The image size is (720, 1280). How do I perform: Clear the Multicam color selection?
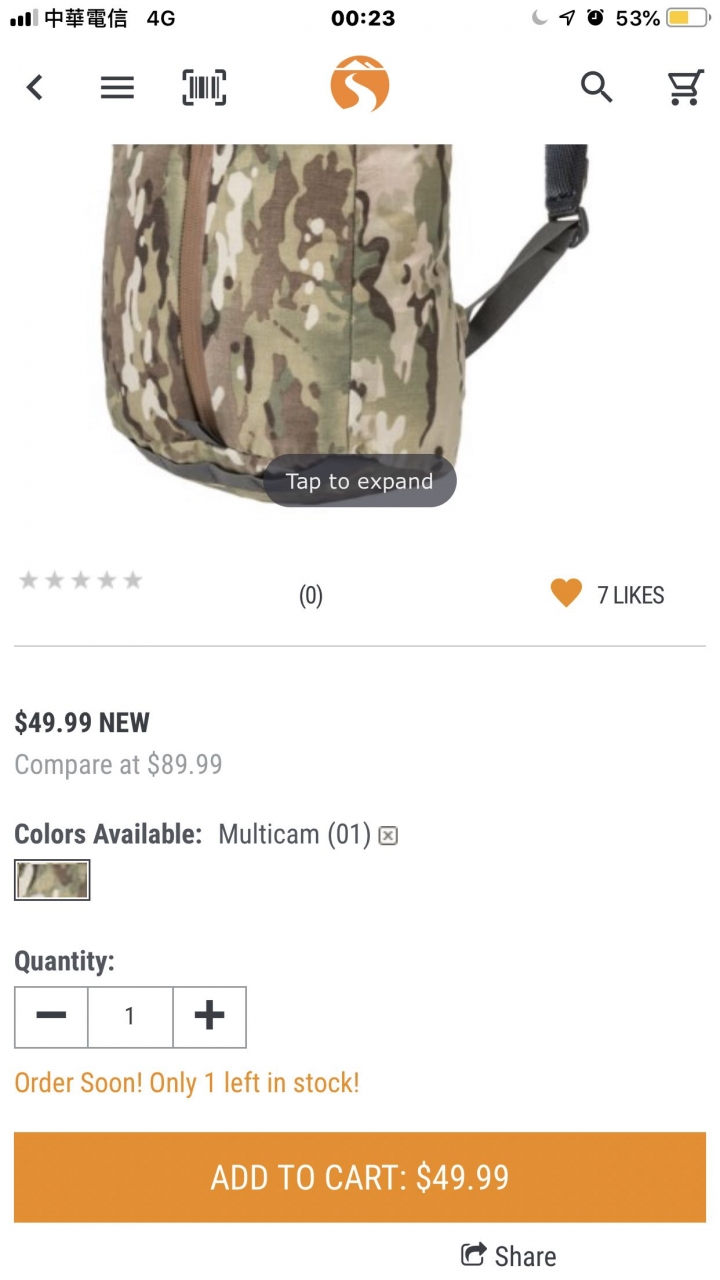388,835
